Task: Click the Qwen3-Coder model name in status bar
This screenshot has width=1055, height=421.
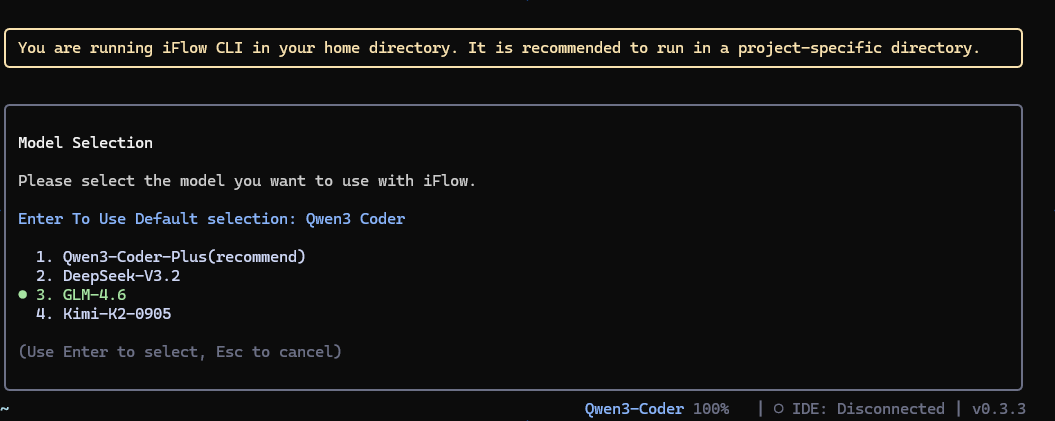Action: pyautogui.click(x=634, y=409)
